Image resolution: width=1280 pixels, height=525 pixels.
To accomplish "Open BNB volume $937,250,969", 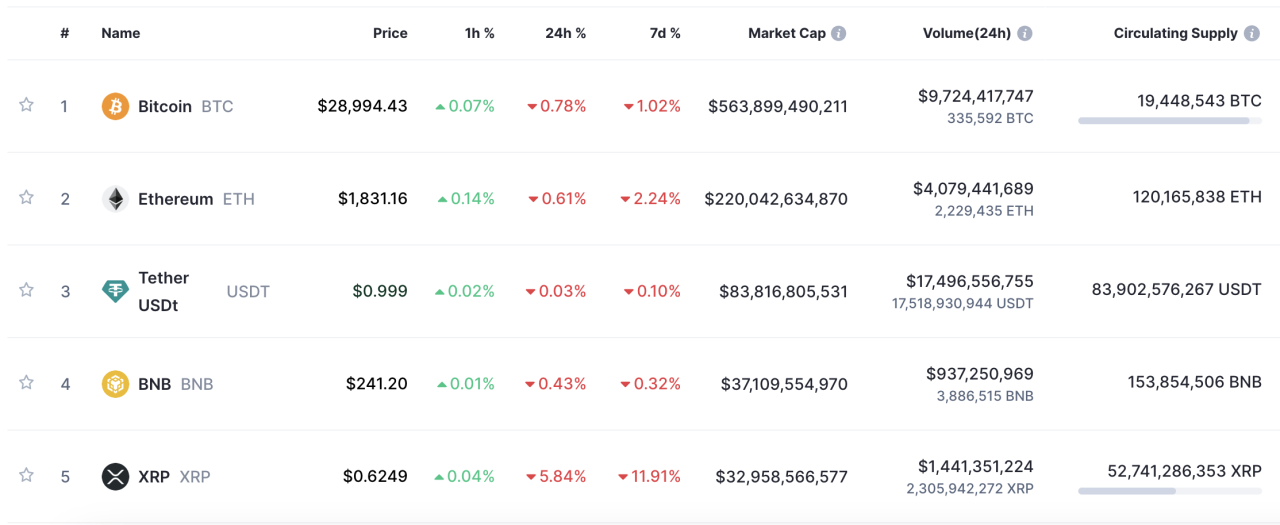I will point(980,373).
